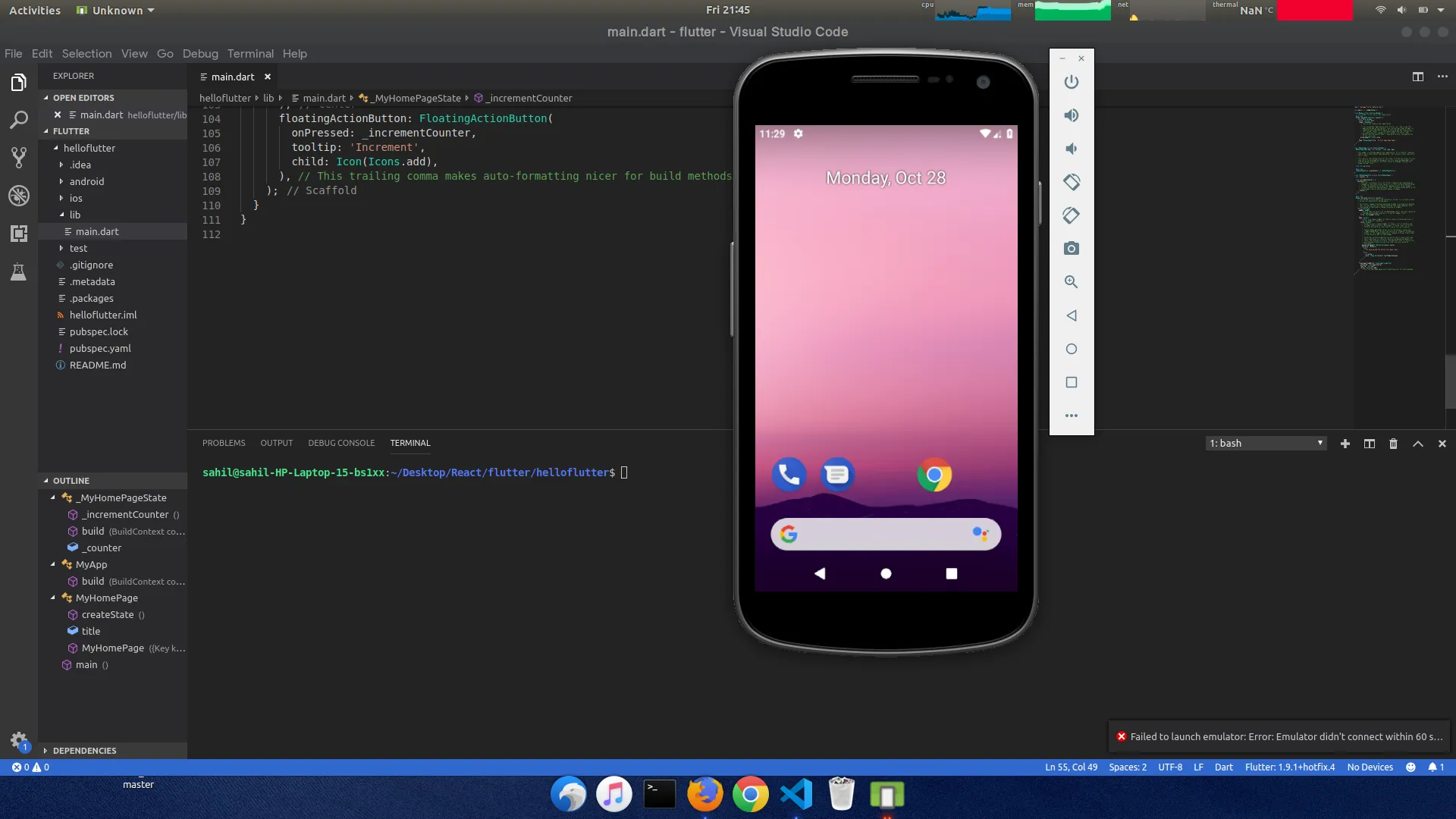Open the Search view icon
Viewport: 1456px width, 819px height.
[19, 120]
